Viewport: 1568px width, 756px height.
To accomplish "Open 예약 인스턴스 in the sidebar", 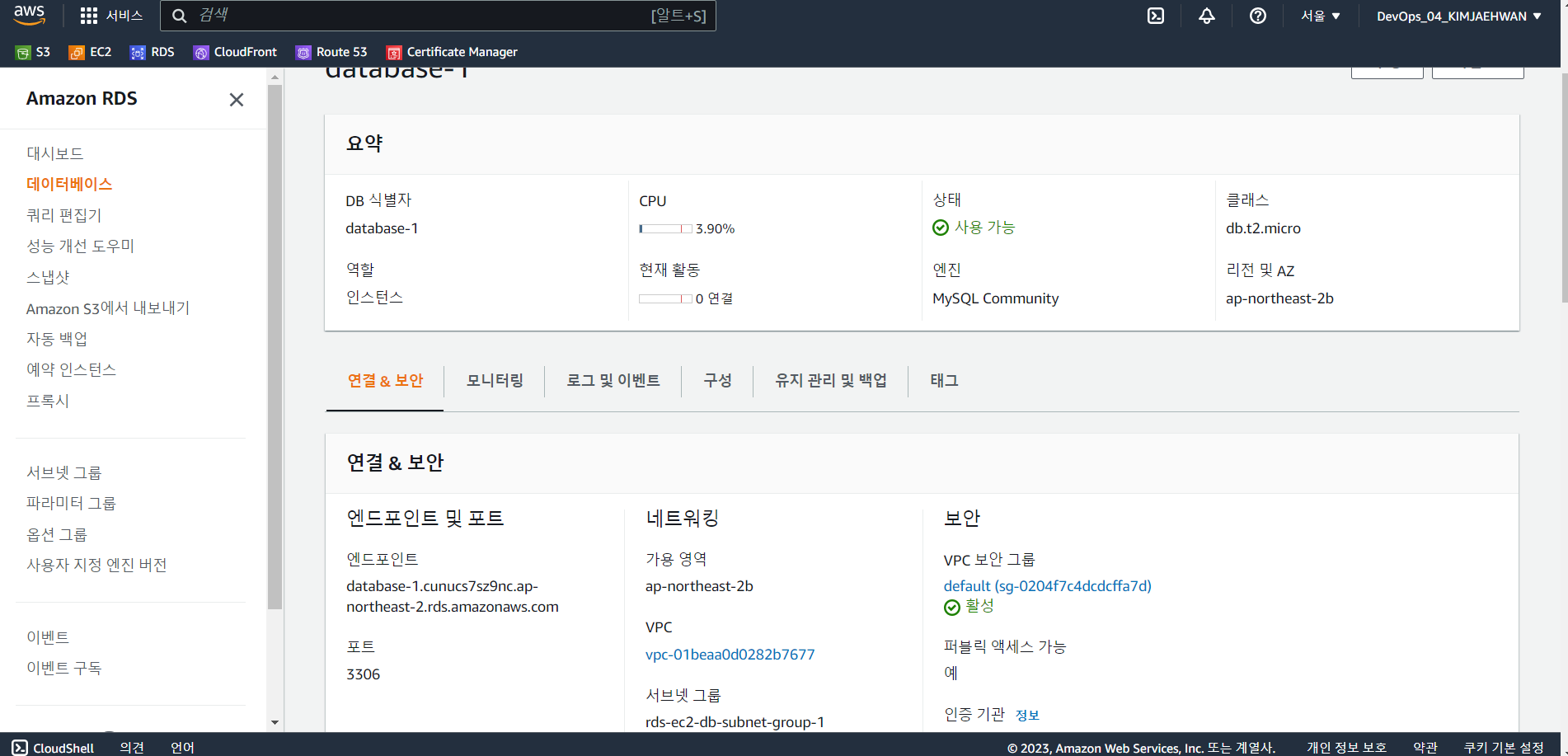I will [72, 369].
